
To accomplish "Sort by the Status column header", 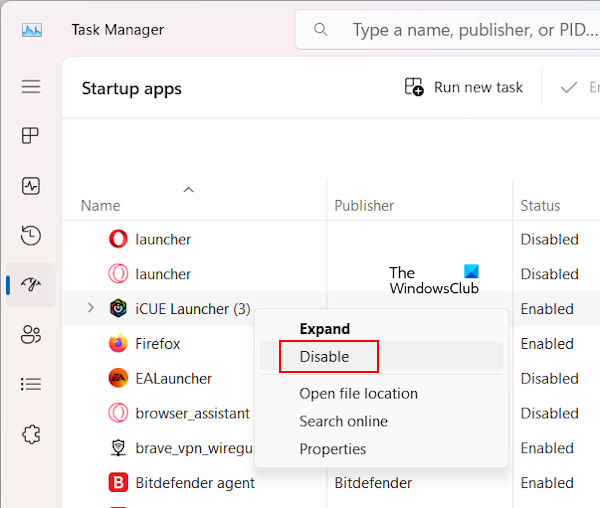I will click(540, 205).
